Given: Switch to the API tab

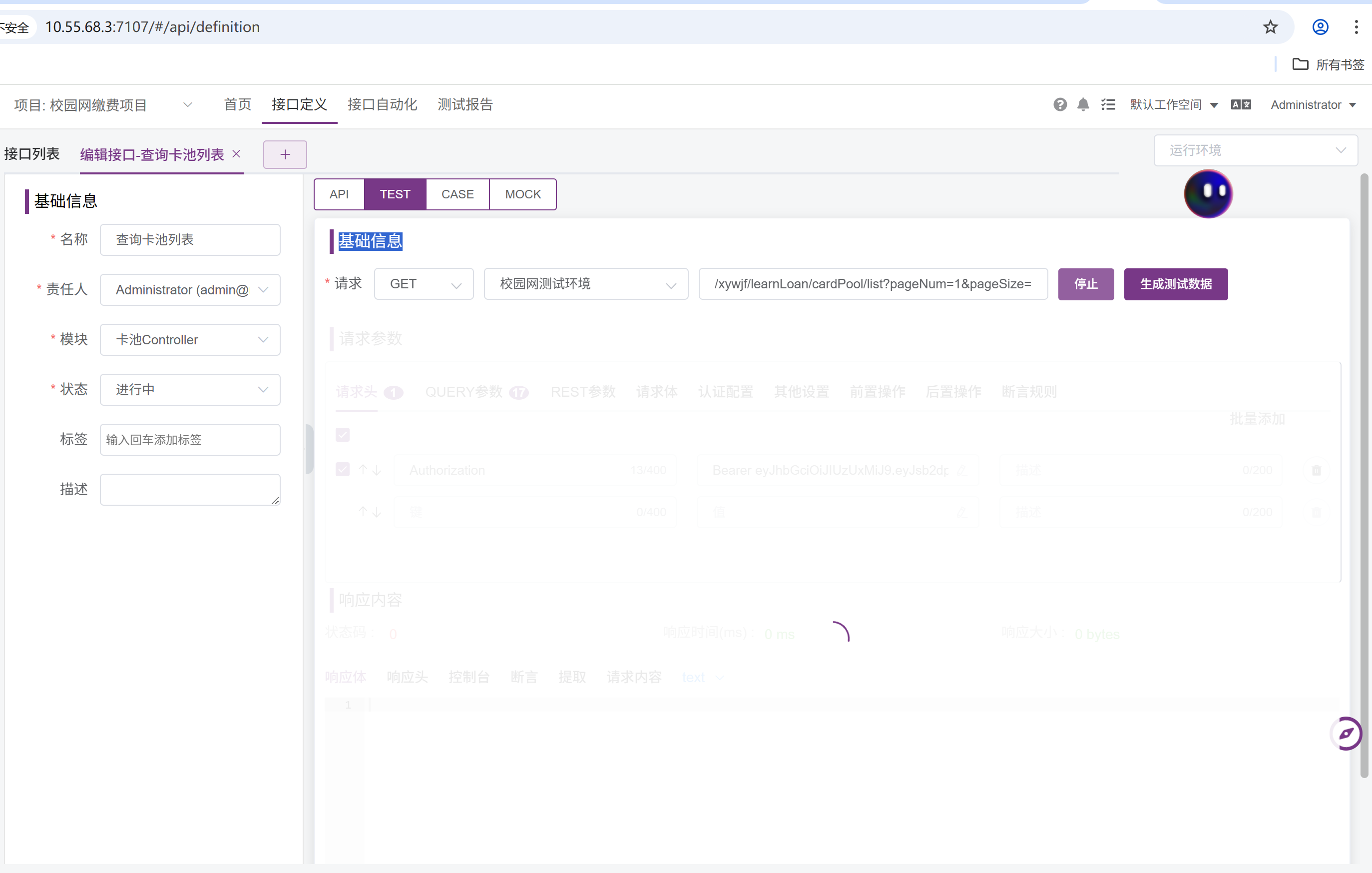Looking at the screenshot, I should pyautogui.click(x=339, y=194).
